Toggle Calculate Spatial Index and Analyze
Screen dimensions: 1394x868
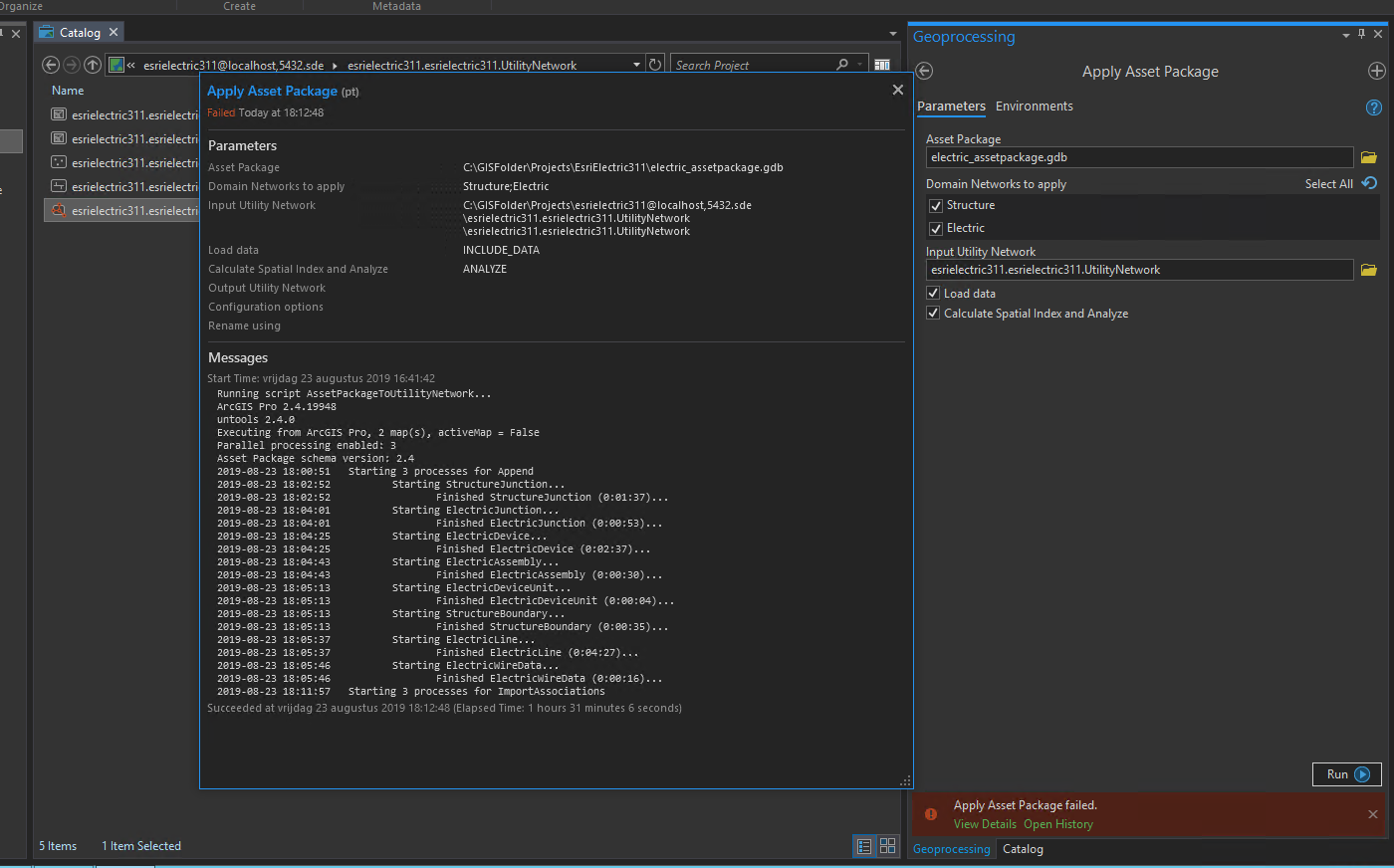pyautogui.click(x=933, y=313)
